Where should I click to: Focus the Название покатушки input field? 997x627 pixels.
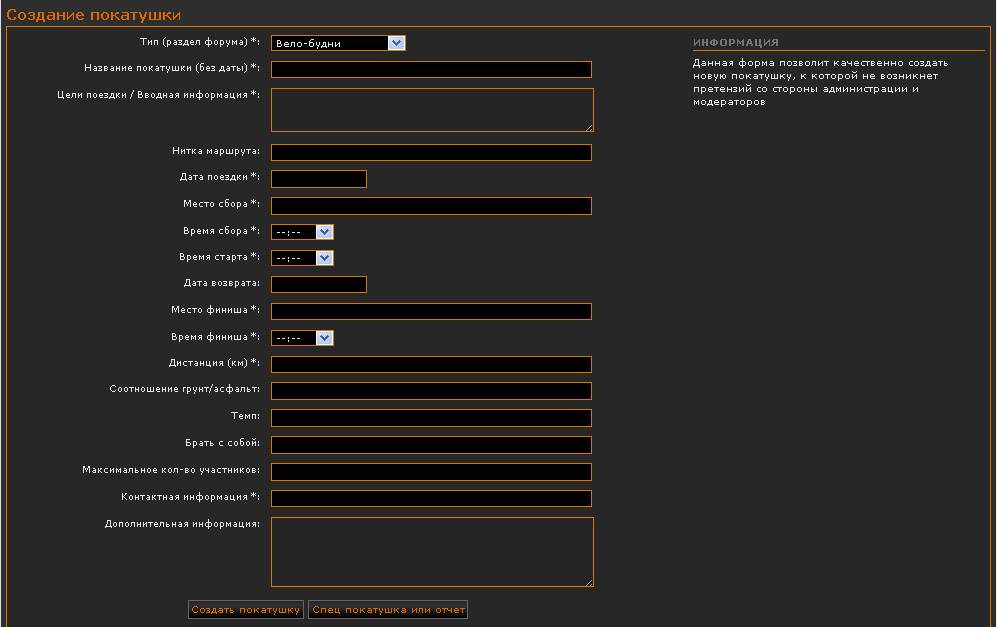pos(431,70)
